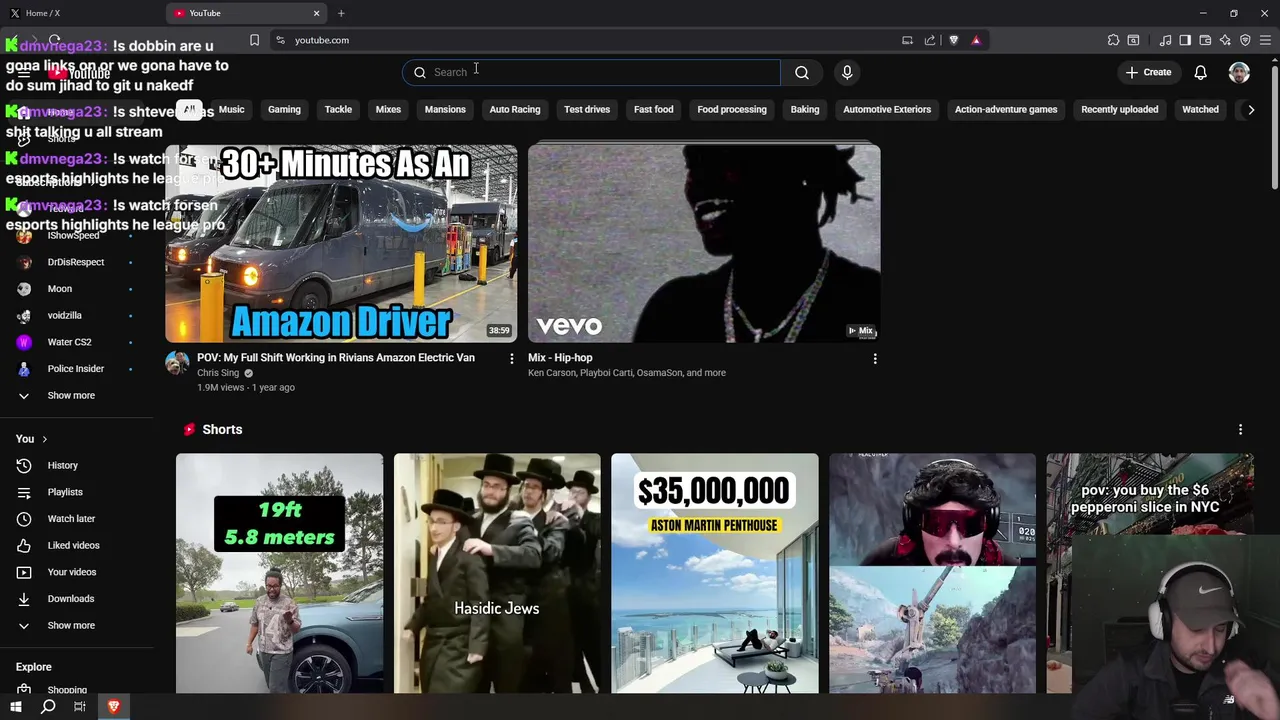Open the account avatar menu
1280x720 pixels.
click(1239, 72)
